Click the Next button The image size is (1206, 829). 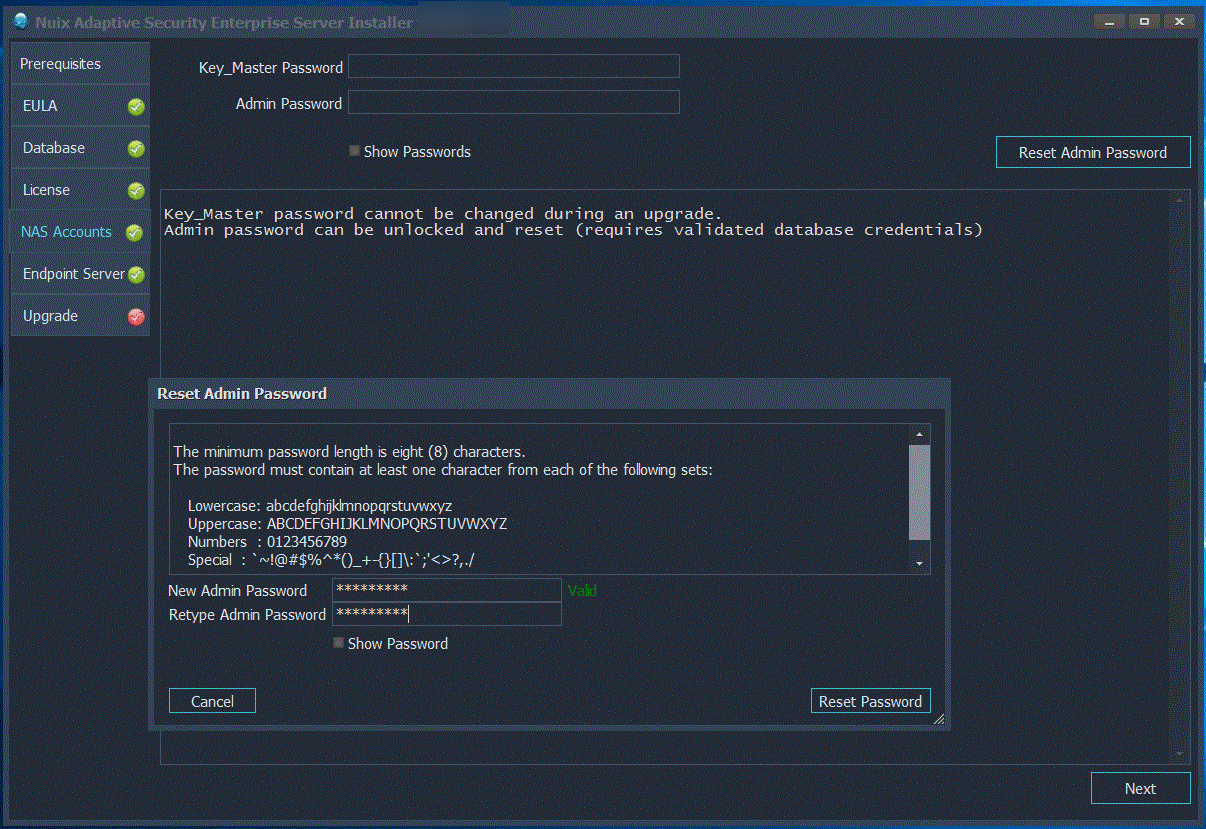pos(1140,788)
